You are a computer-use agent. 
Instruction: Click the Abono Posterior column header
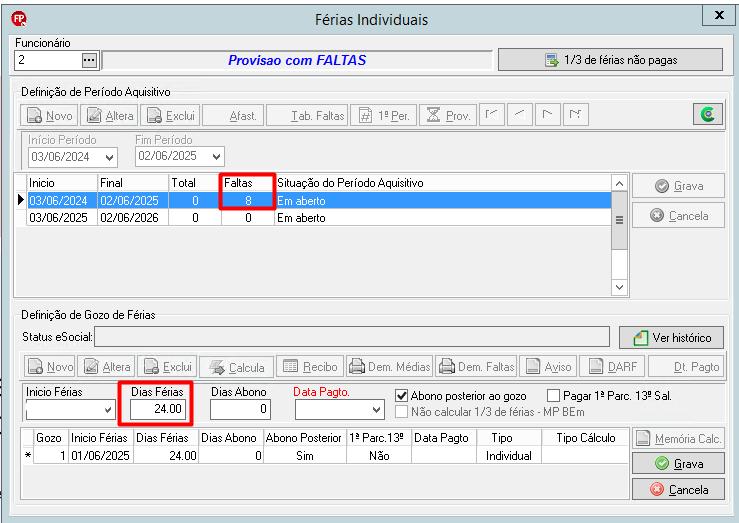(304, 438)
